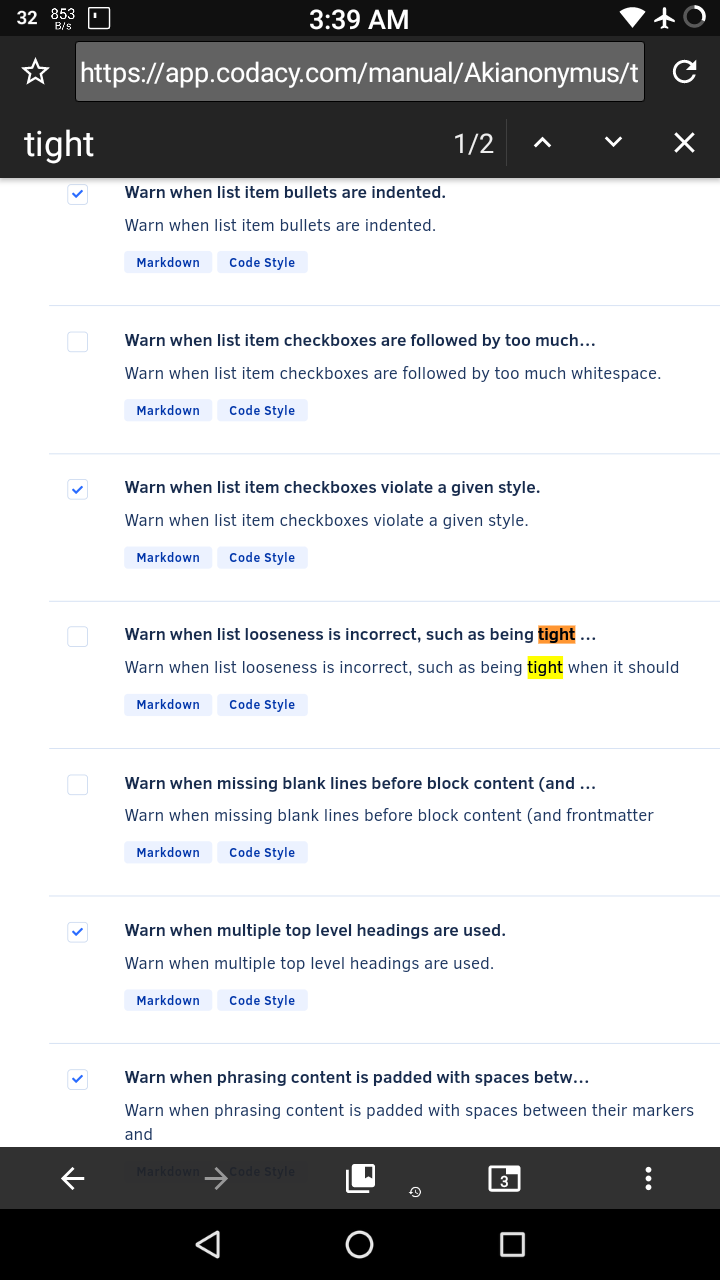
Task: Jump to previous tight match
Action: tap(542, 142)
